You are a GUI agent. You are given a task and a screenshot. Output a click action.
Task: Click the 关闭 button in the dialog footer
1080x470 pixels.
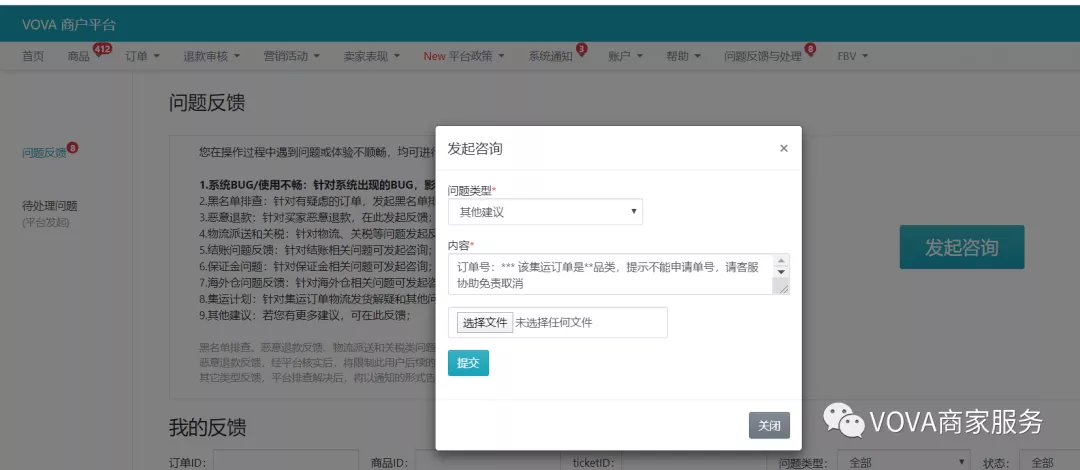(x=769, y=426)
